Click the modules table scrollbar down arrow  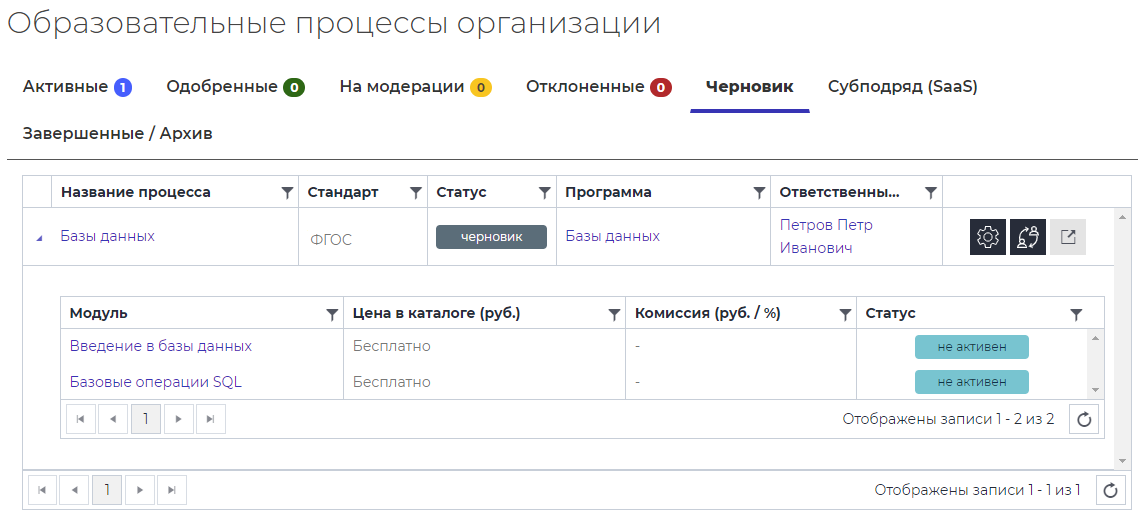click(1095, 390)
